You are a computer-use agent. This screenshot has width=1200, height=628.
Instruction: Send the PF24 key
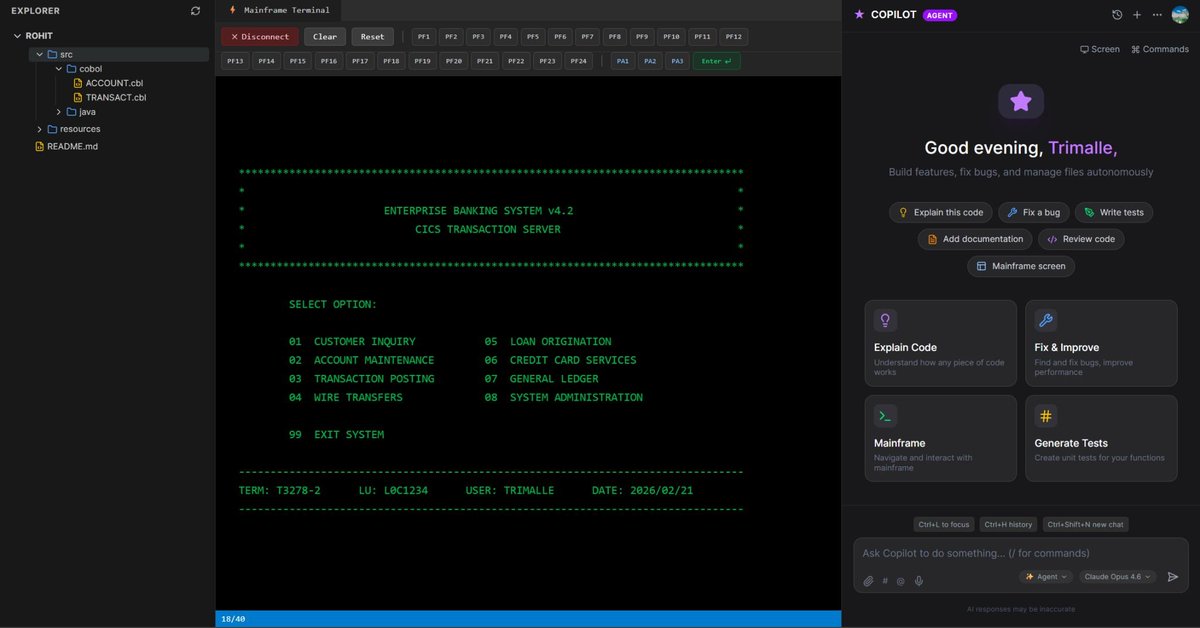click(x=578, y=61)
